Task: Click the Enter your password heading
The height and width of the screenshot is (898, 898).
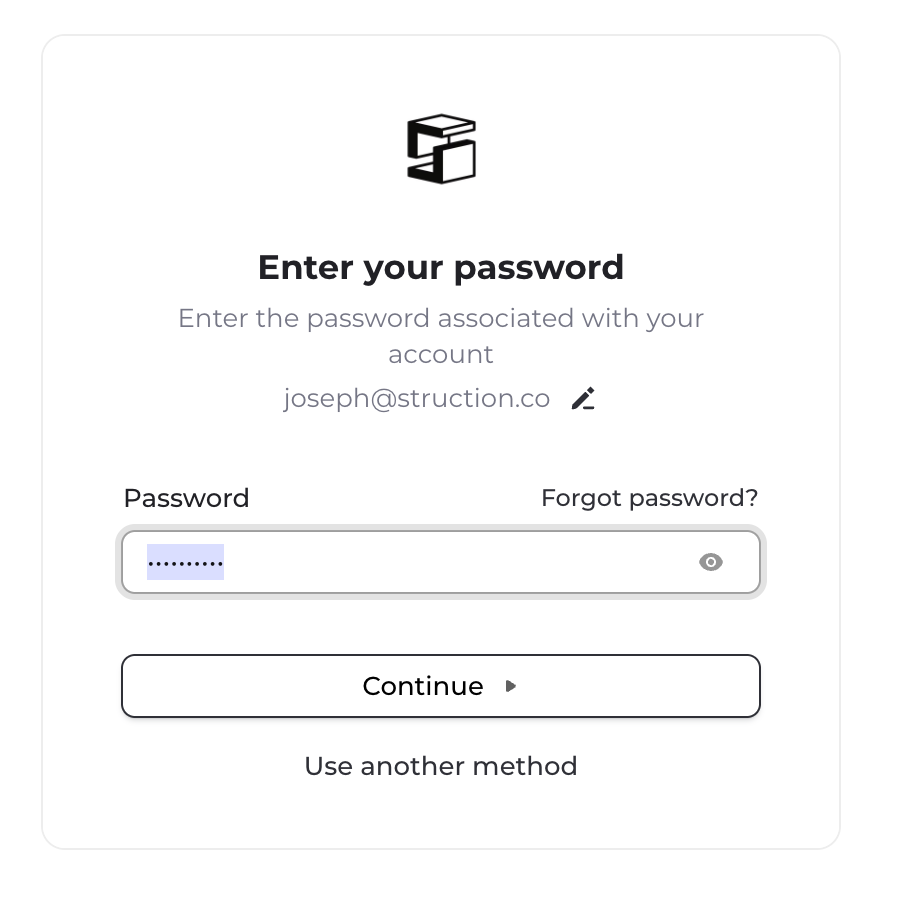Action: 441,267
